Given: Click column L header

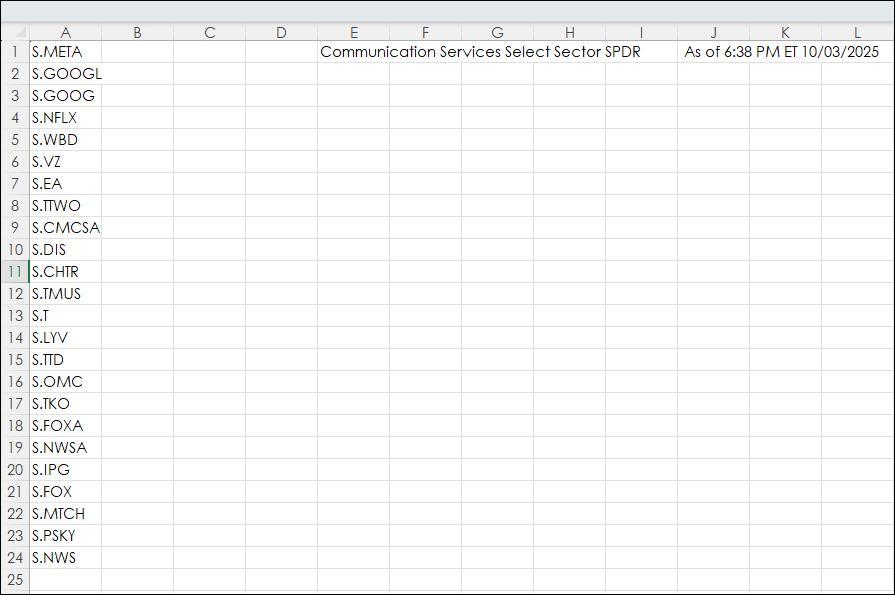Looking at the screenshot, I should pyautogui.click(x=857, y=32).
